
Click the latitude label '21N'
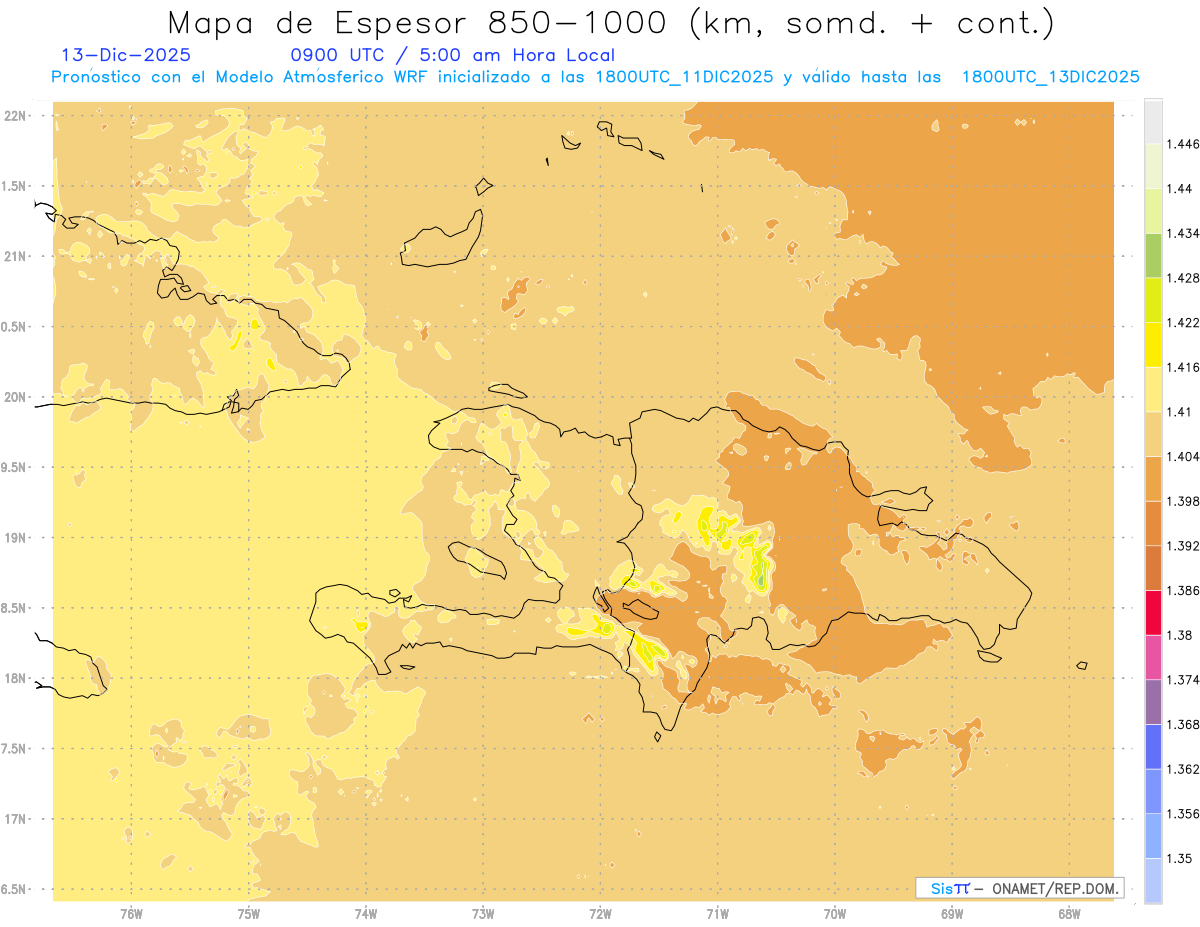(17, 256)
